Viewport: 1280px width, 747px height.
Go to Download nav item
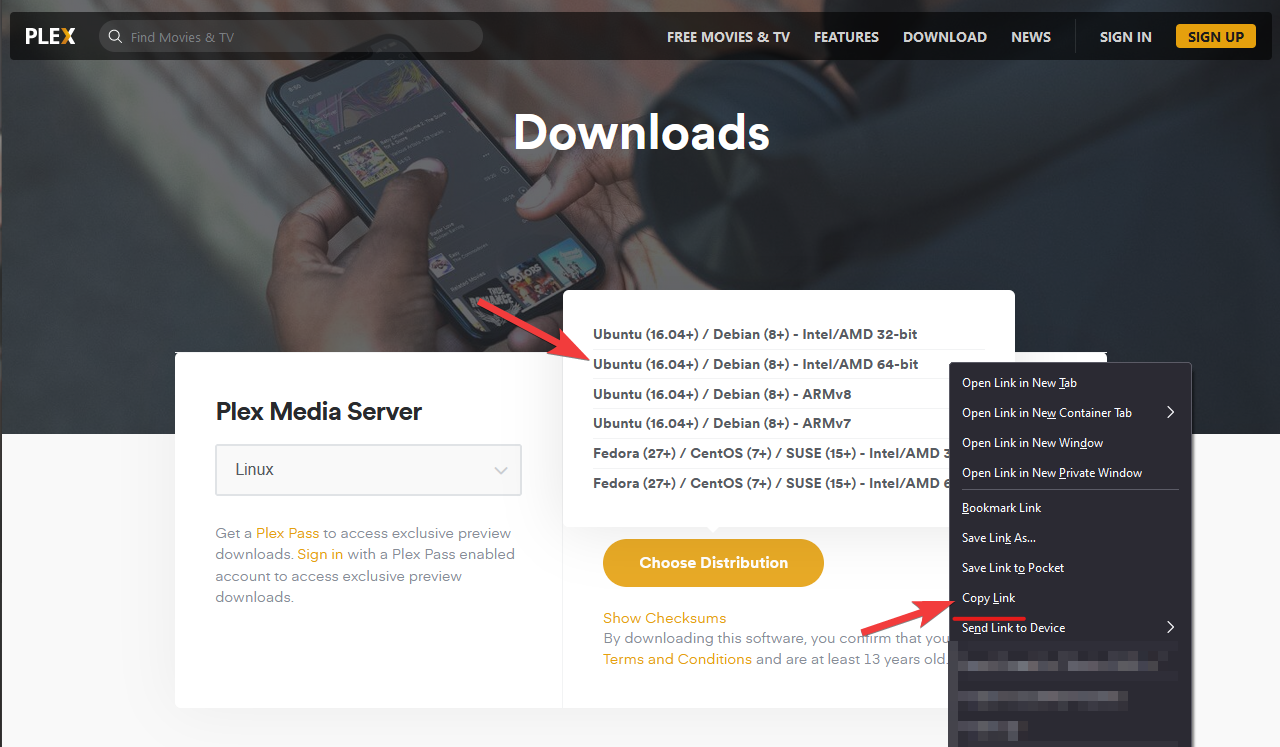[945, 37]
